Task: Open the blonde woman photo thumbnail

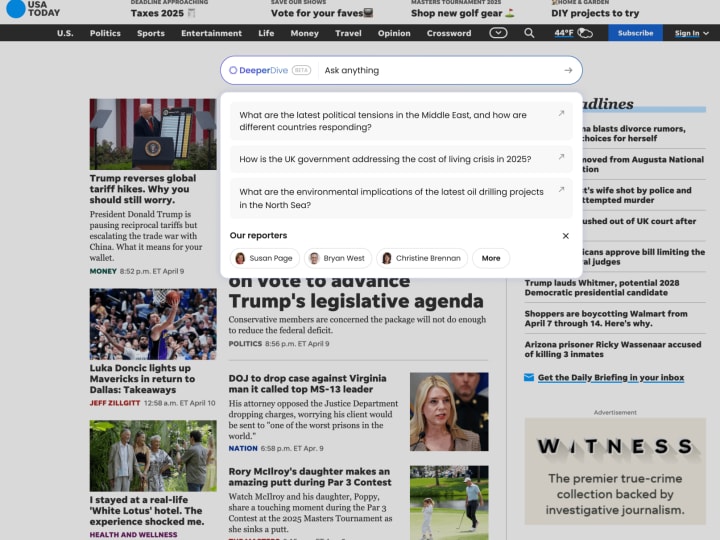Action: [x=449, y=411]
